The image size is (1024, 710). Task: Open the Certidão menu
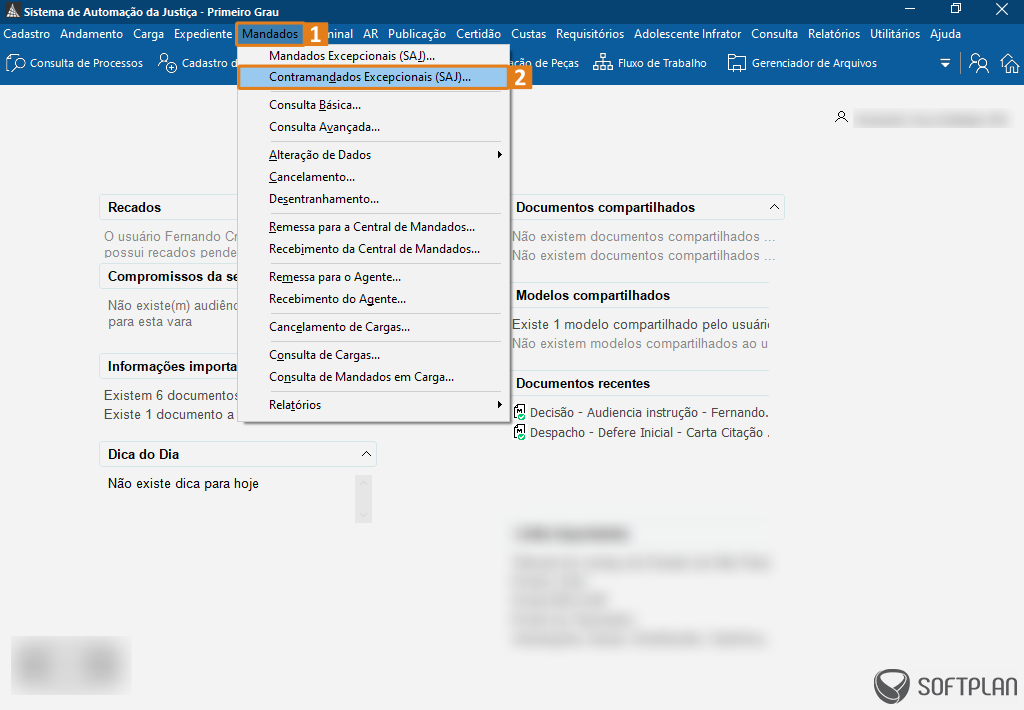pyautogui.click(x=479, y=34)
